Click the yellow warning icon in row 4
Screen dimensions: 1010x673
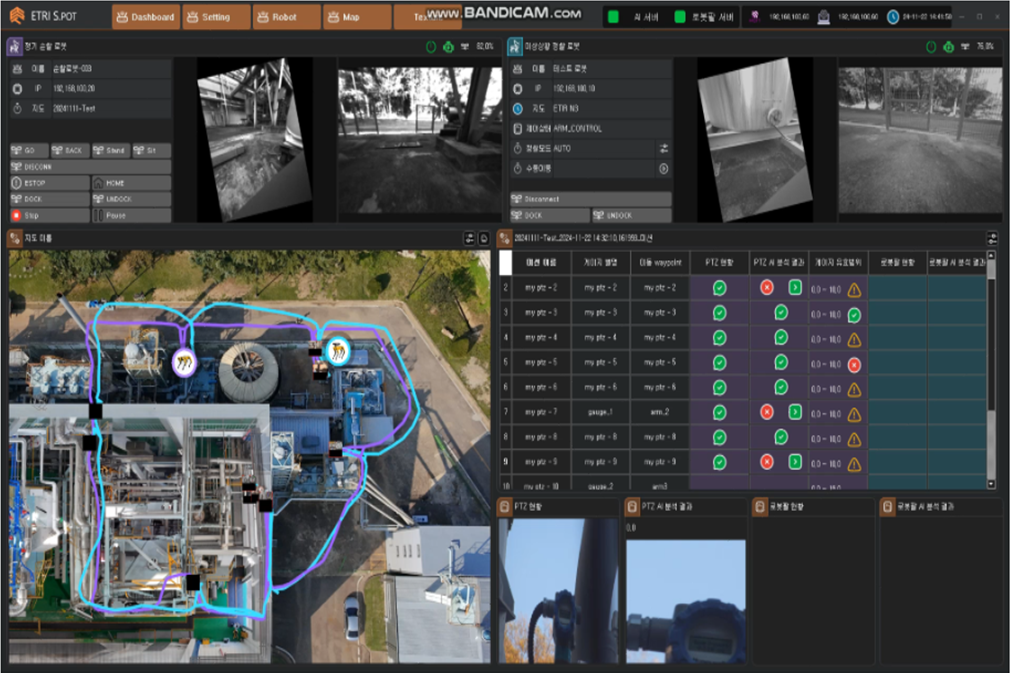[854, 339]
